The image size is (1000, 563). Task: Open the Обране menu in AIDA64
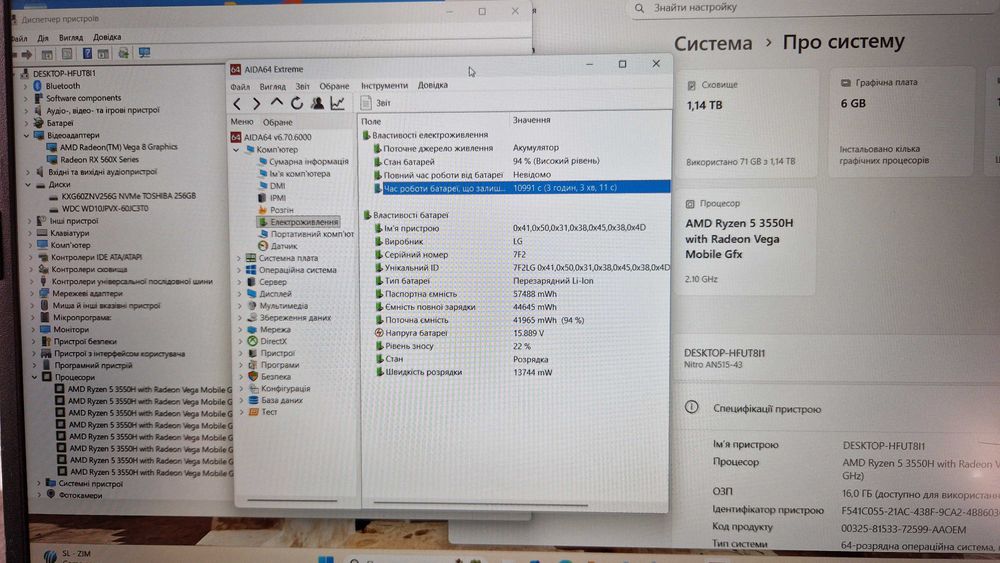pyautogui.click(x=334, y=86)
